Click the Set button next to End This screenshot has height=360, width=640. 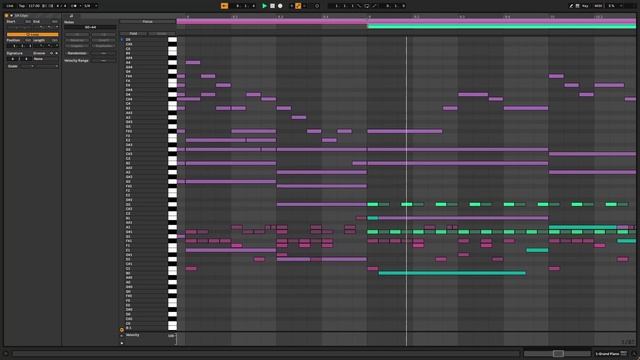55,22
